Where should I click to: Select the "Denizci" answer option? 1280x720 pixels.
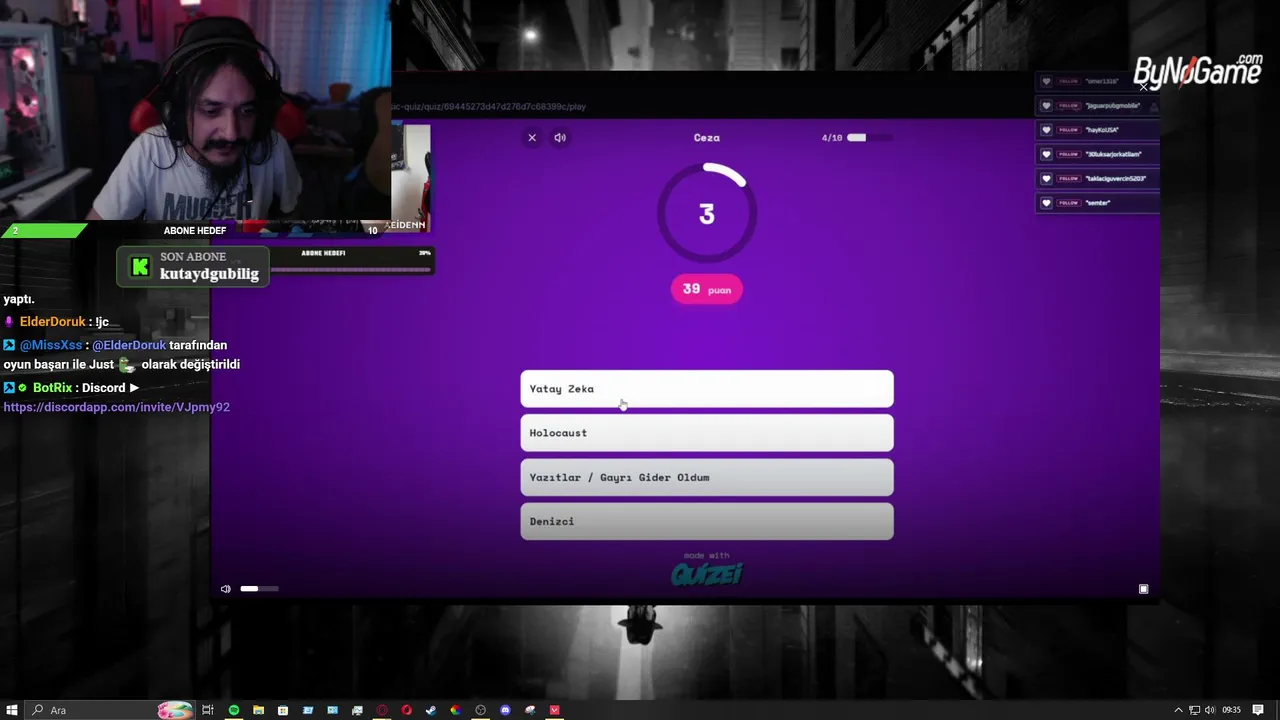tap(706, 521)
